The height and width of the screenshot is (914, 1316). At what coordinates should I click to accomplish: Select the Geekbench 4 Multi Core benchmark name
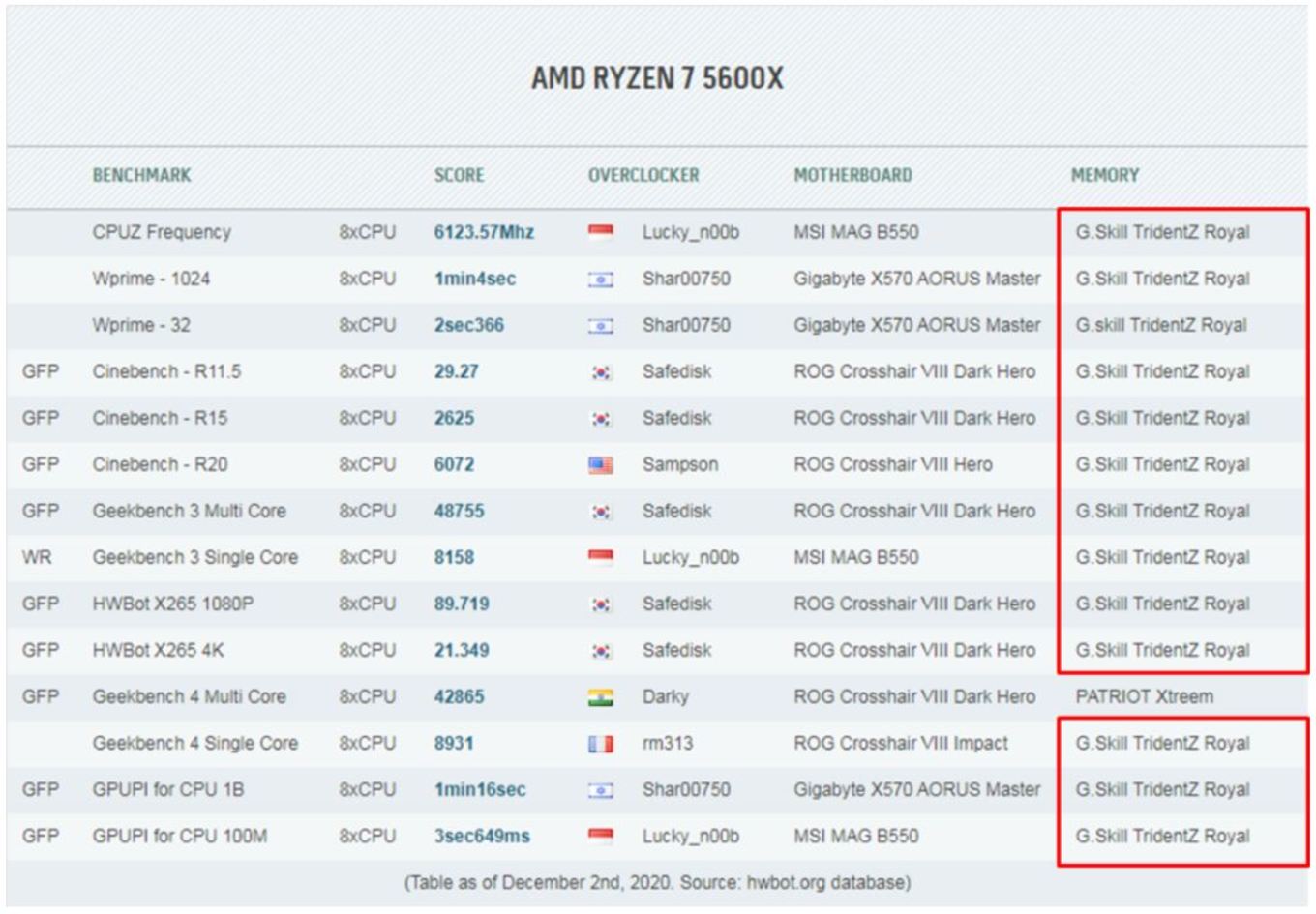189,696
